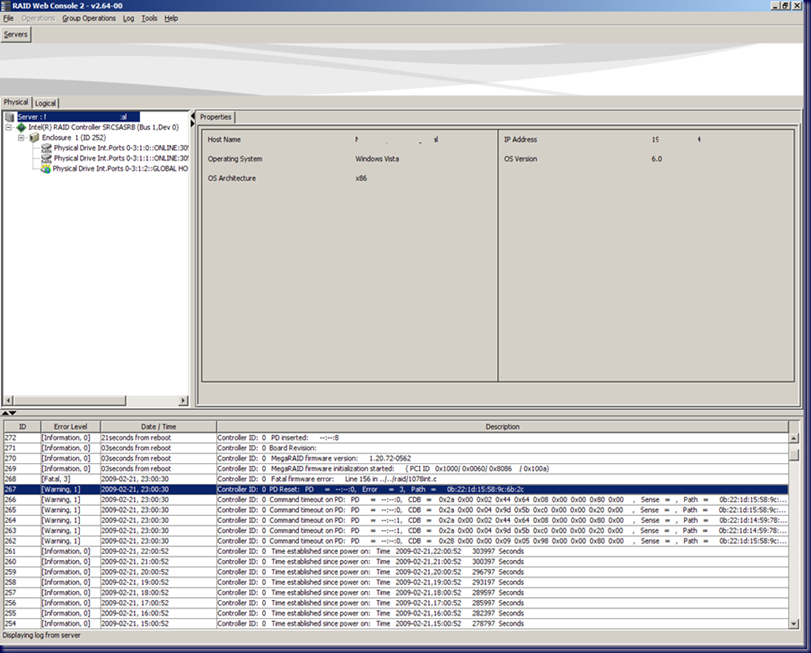Click tree pane horizontal scrollbar thumb
The height and width of the screenshot is (653, 811).
coord(69,401)
